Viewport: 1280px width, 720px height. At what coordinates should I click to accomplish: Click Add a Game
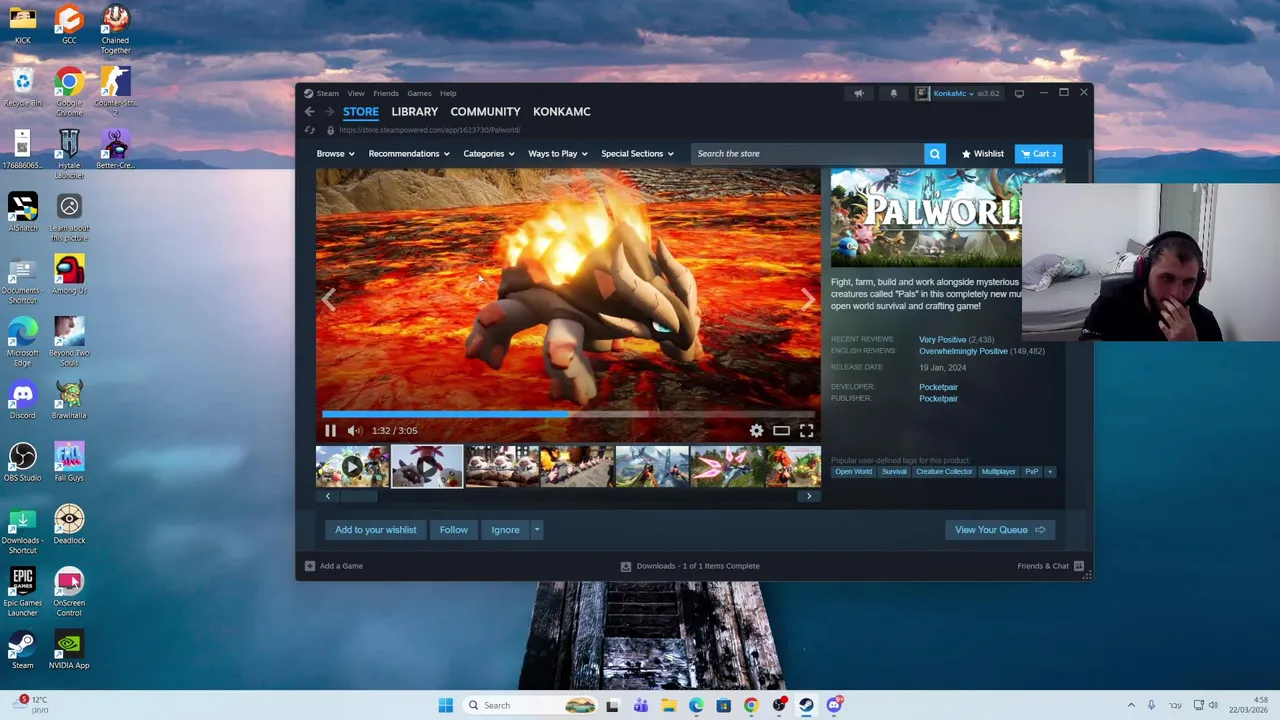point(334,566)
